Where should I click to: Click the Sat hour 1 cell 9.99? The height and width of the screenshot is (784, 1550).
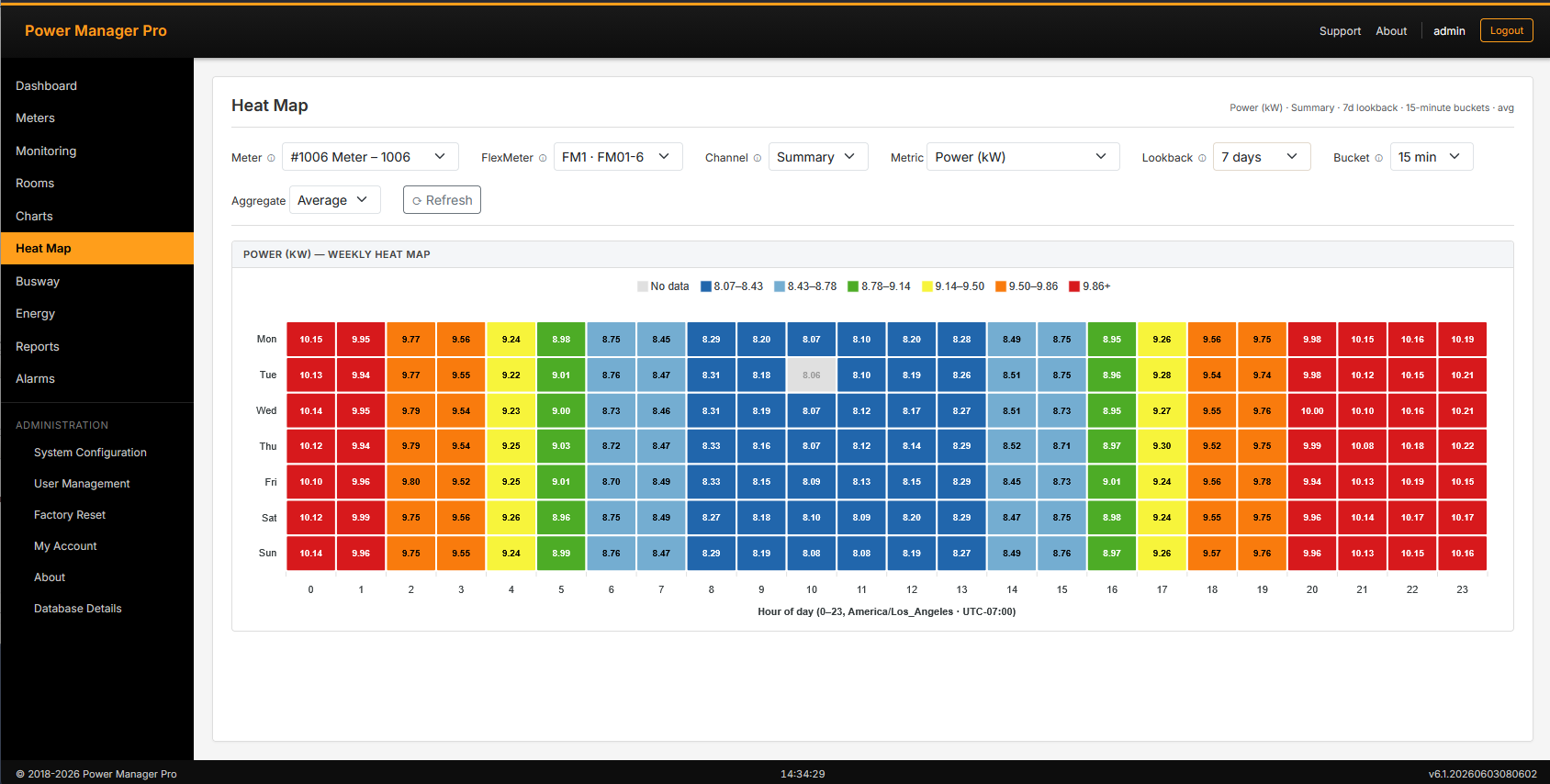361,518
